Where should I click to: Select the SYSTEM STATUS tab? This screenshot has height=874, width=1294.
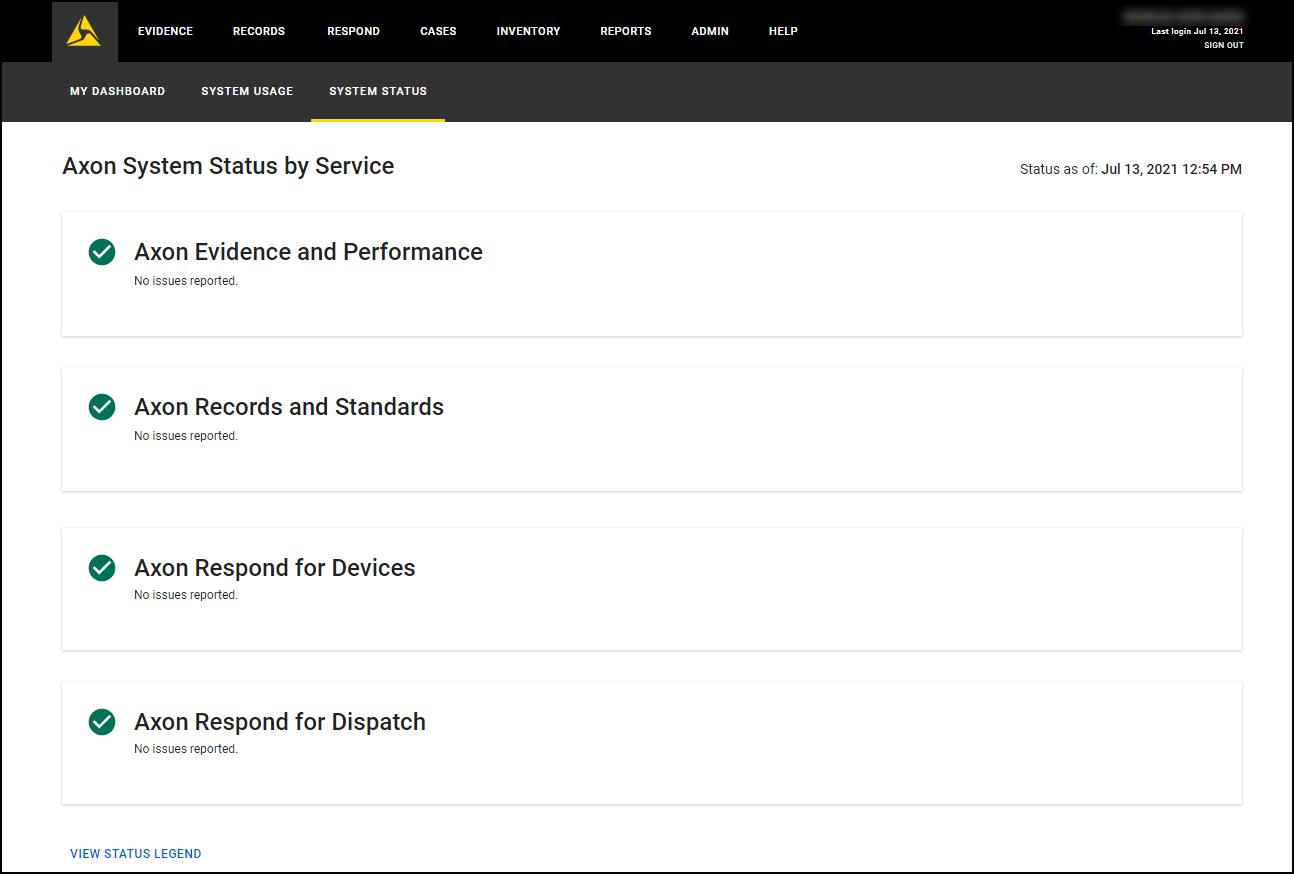point(377,91)
